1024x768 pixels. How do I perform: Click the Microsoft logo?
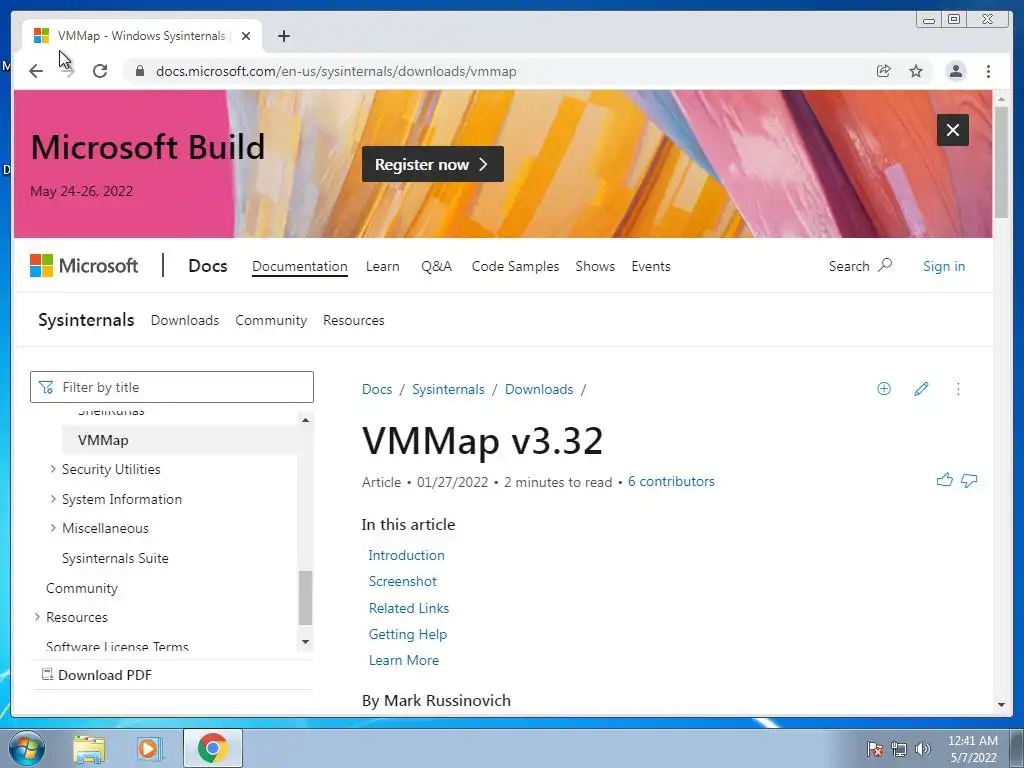(84, 266)
